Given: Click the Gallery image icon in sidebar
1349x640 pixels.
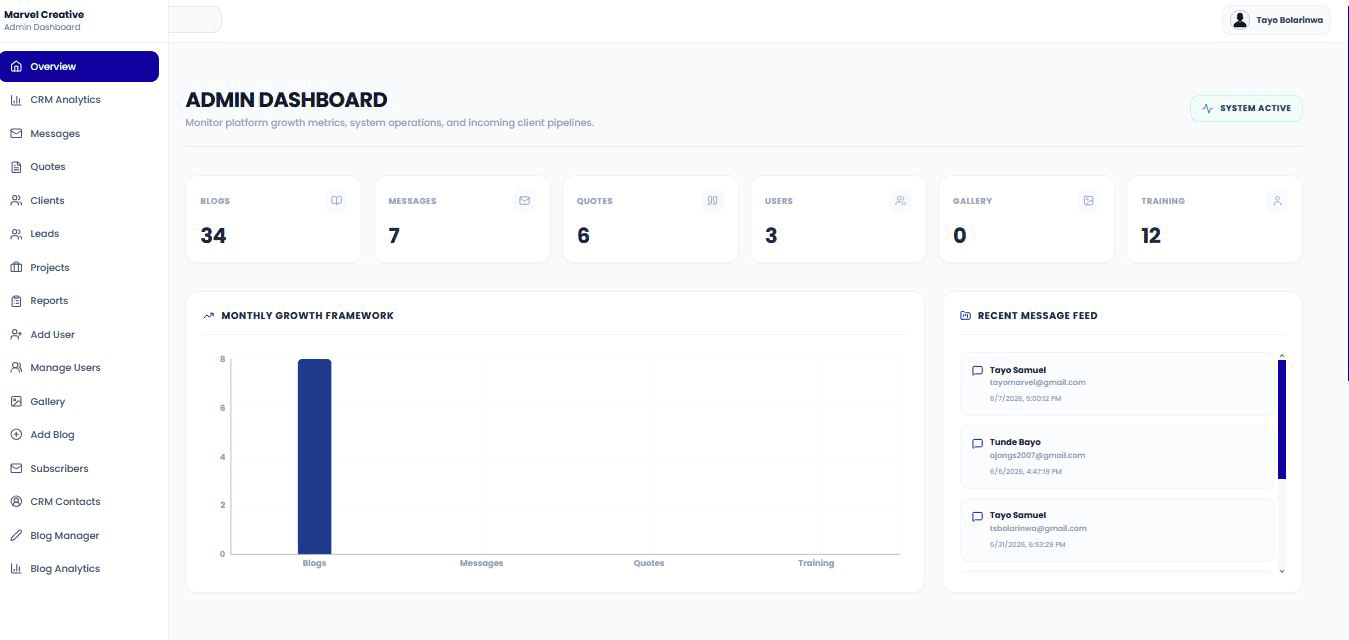Looking at the screenshot, I should click(16, 402).
